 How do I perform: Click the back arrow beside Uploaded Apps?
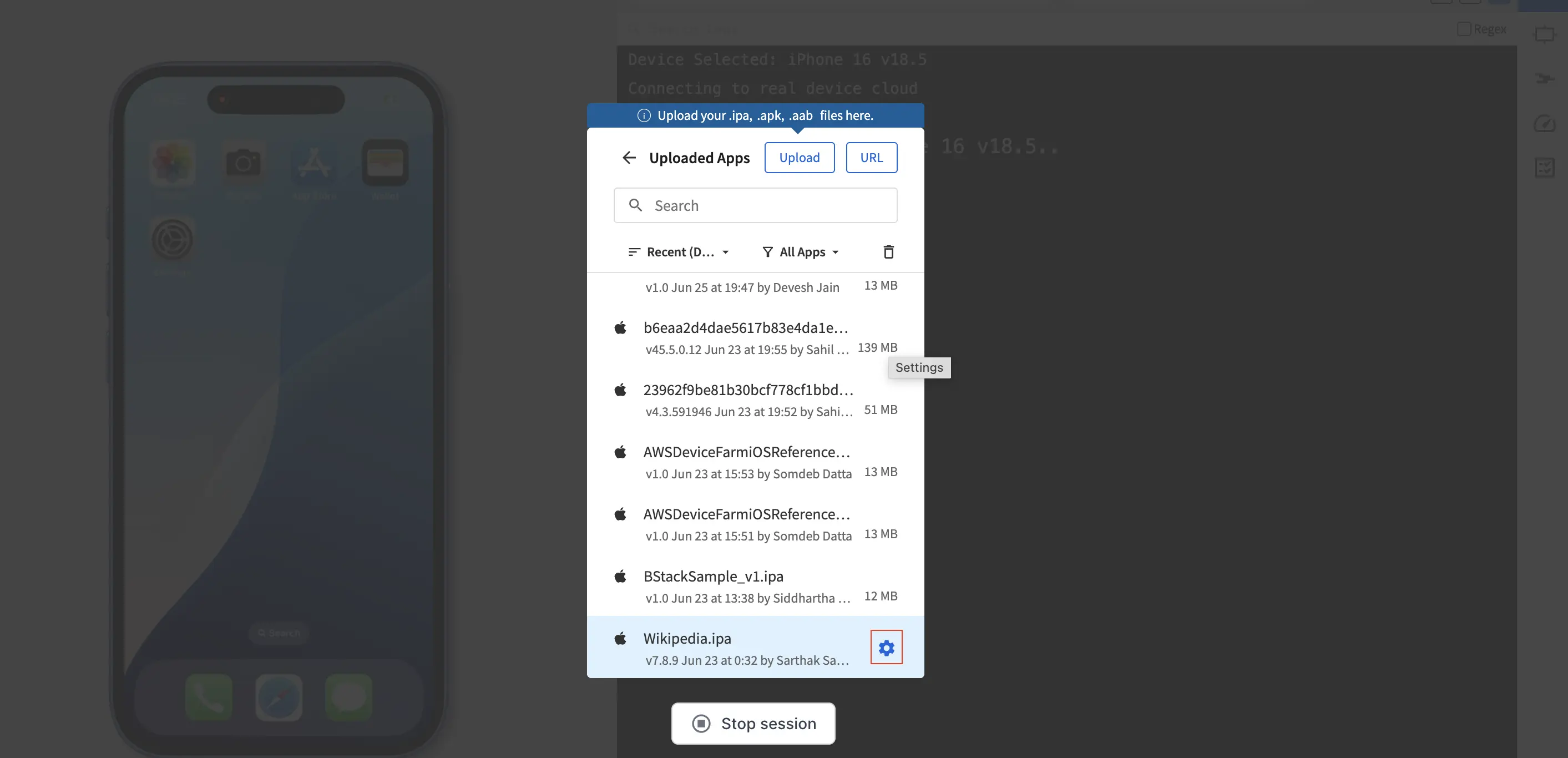click(x=629, y=158)
